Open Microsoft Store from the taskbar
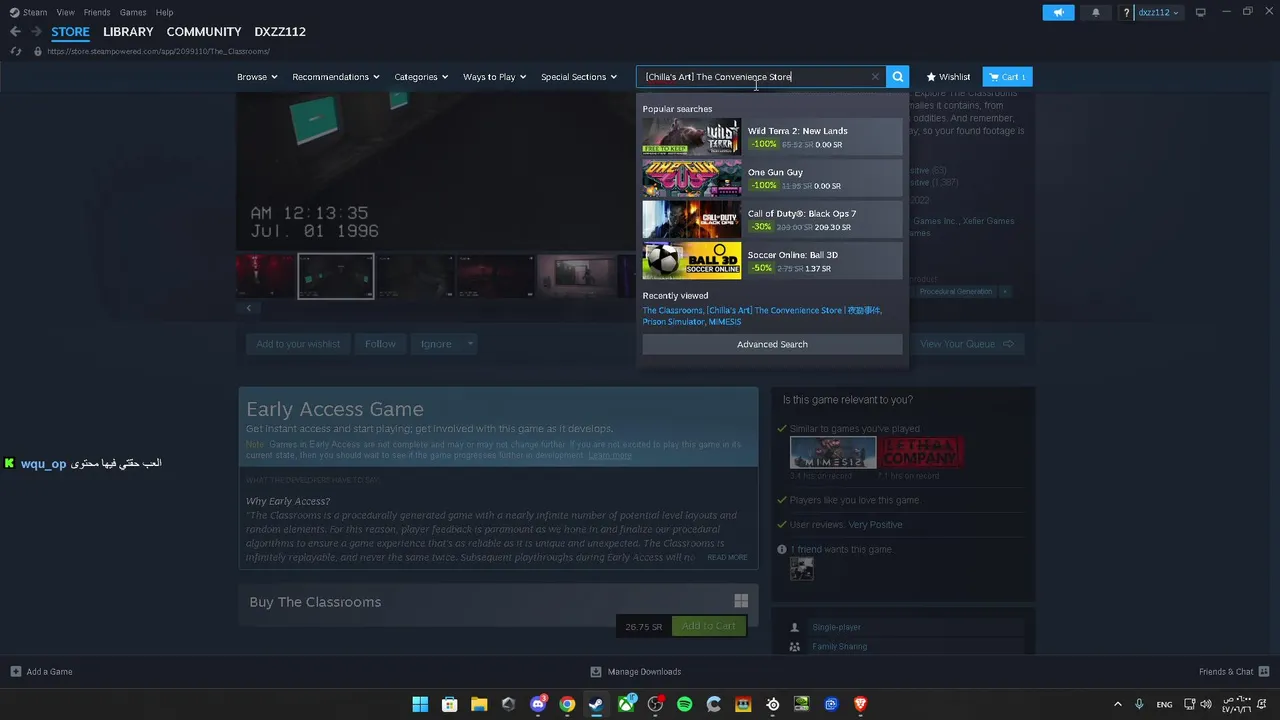The height and width of the screenshot is (720, 1280). coord(449,704)
